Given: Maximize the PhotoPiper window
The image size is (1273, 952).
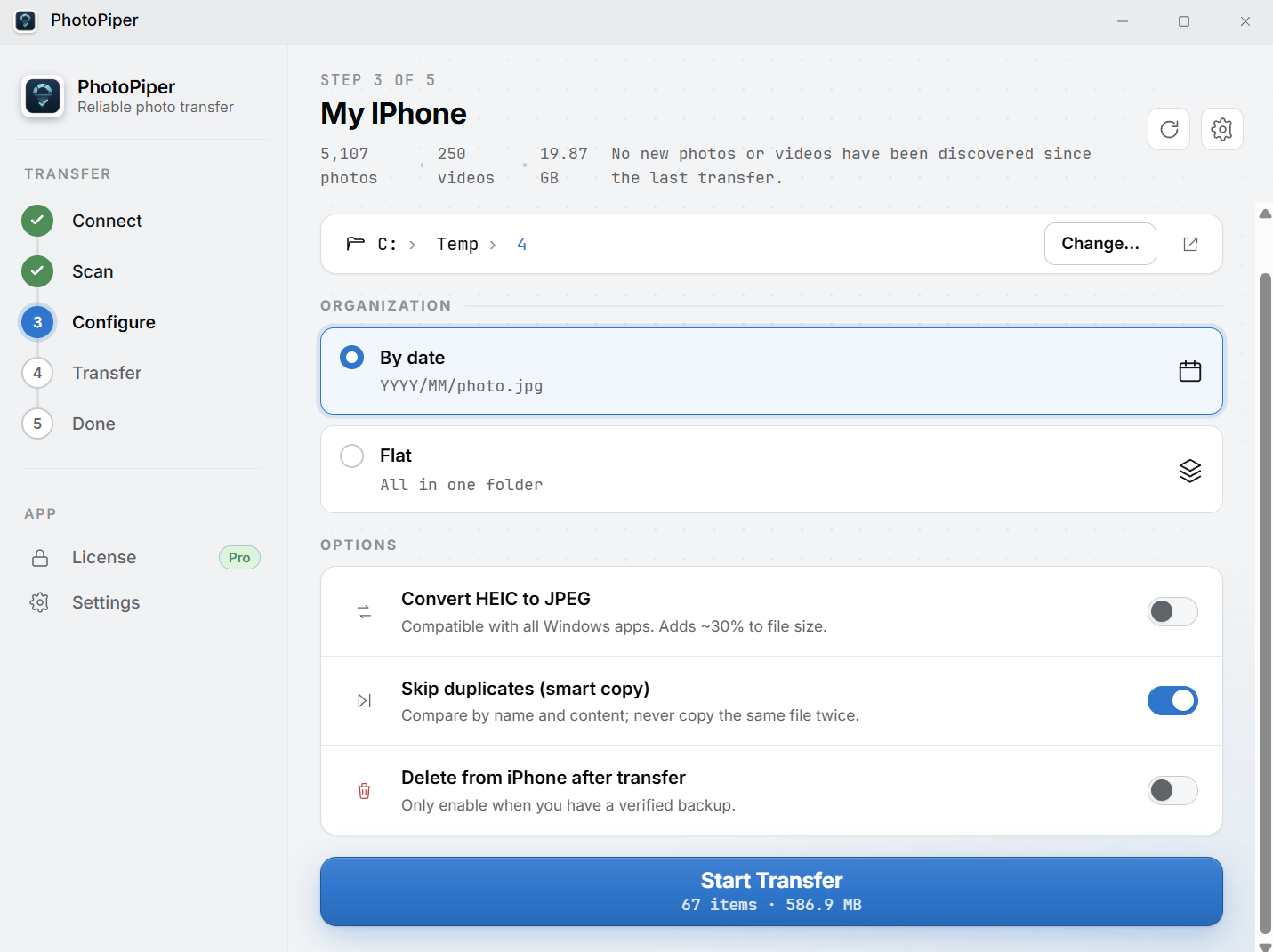Looking at the screenshot, I should point(1184,21).
